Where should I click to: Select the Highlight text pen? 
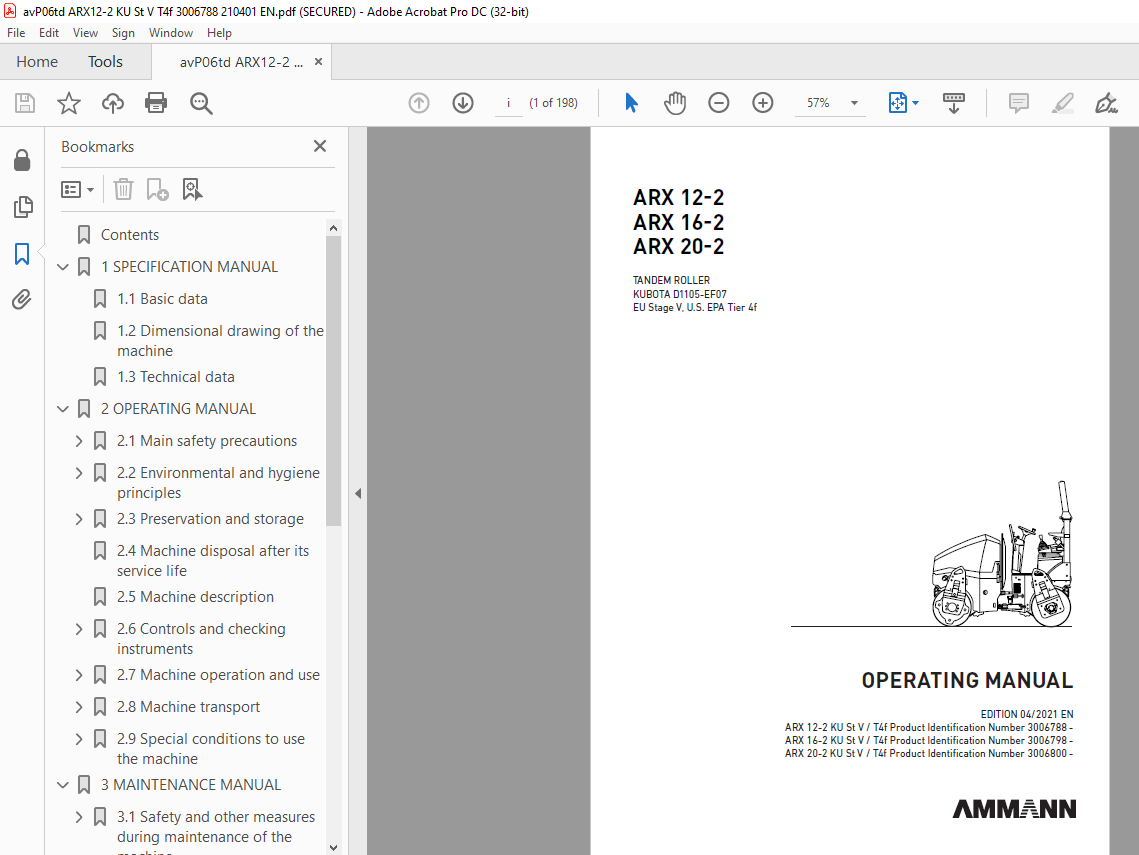1063,103
